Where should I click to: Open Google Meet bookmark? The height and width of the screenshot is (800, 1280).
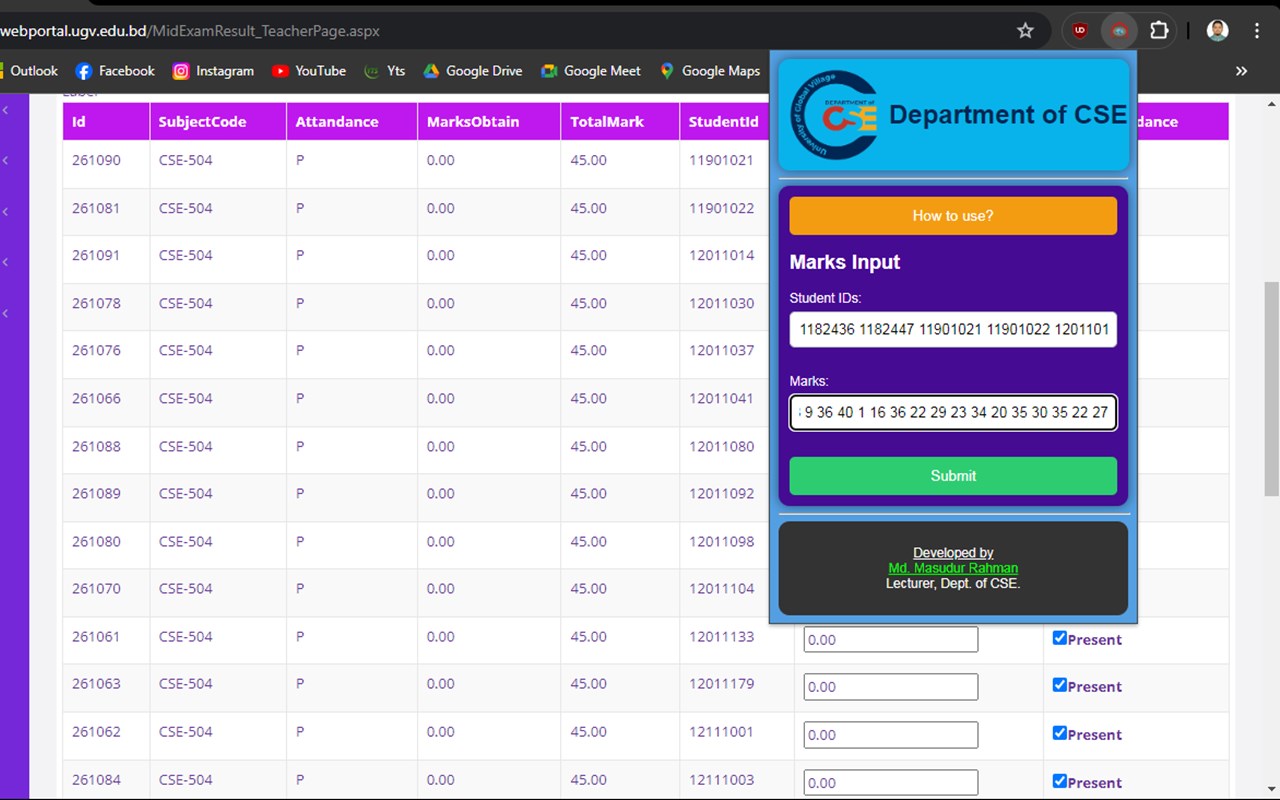(x=590, y=71)
